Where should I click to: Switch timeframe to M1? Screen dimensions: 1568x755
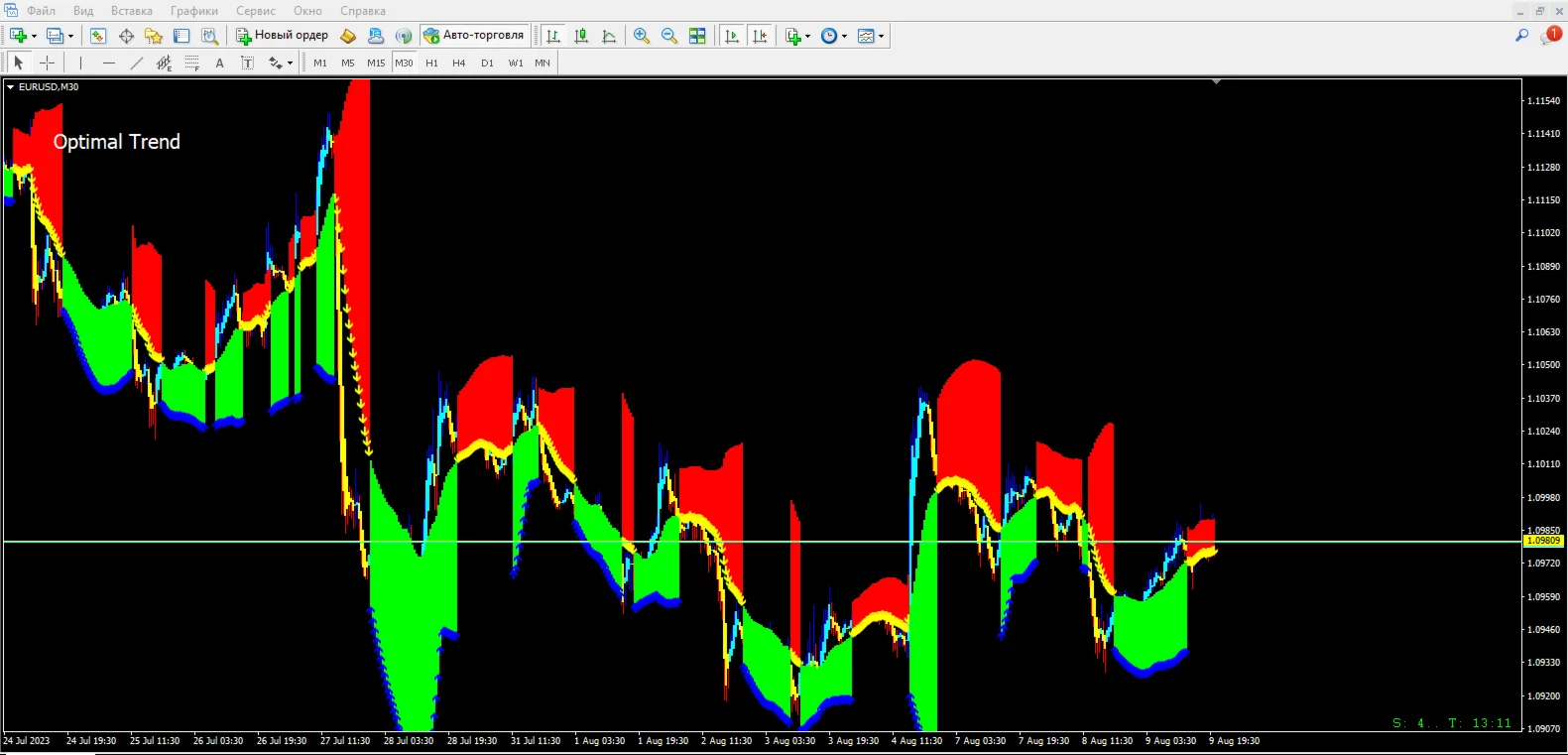pos(320,63)
